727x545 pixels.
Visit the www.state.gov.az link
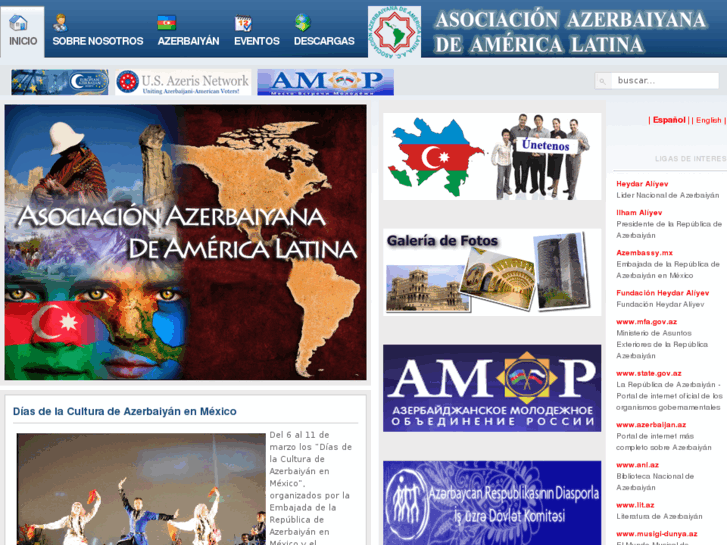click(649, 373)
